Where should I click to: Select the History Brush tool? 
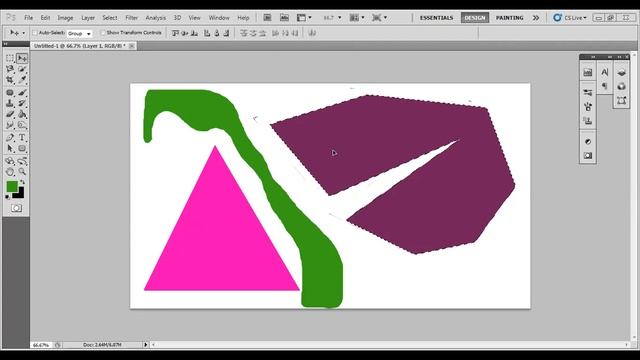click(x=22, y=103)
